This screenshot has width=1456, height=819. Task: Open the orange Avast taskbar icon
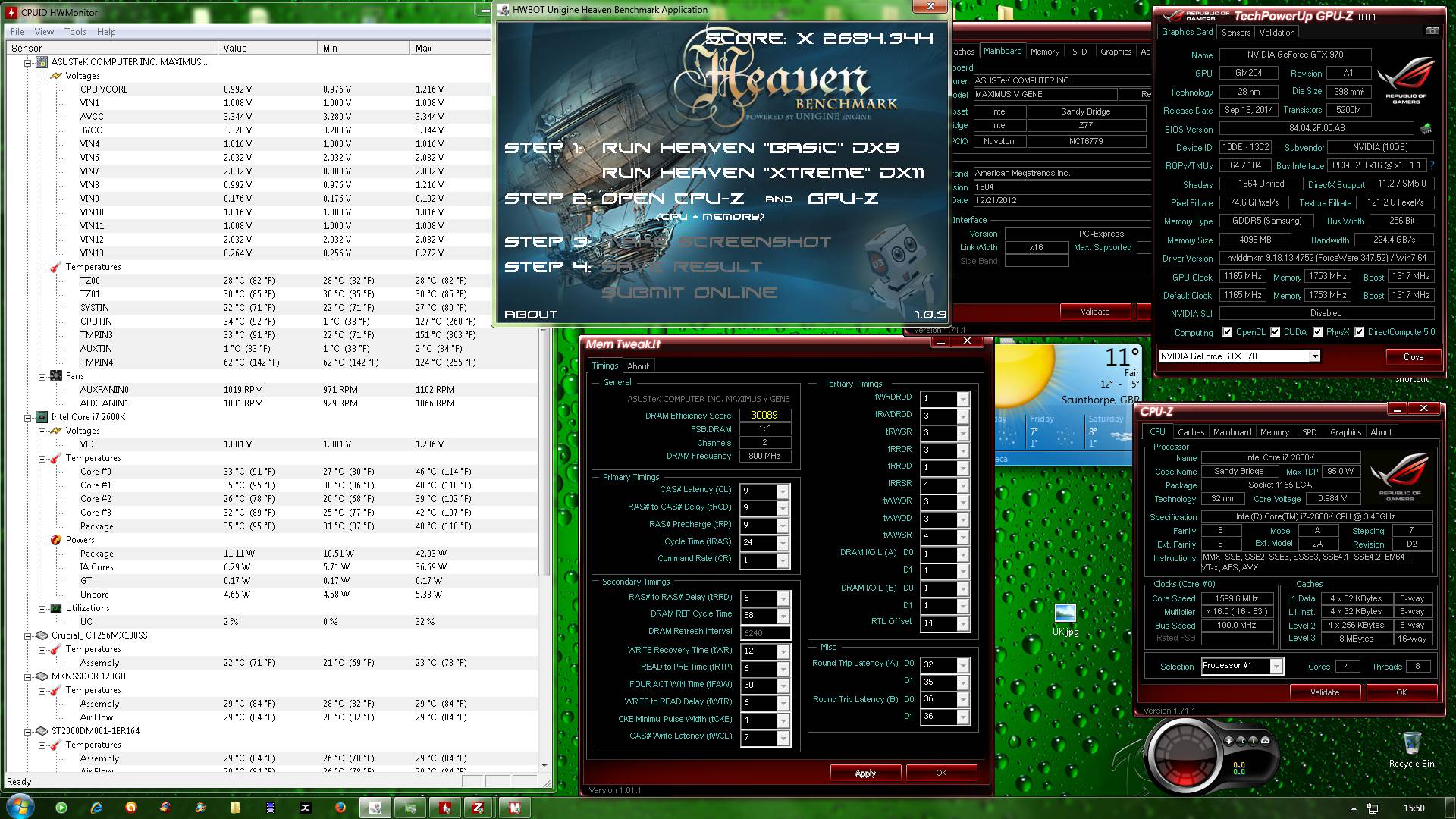pos(131,808)
